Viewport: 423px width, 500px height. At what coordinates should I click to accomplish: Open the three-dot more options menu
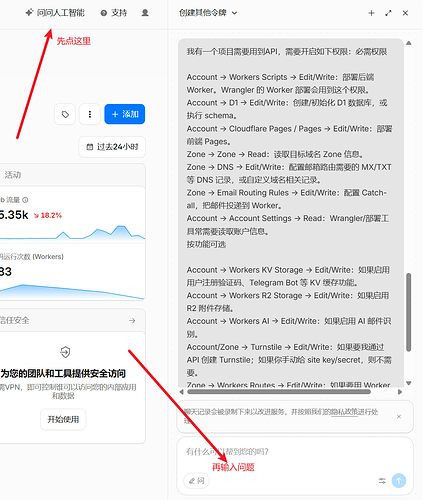(x=90, y=114)
